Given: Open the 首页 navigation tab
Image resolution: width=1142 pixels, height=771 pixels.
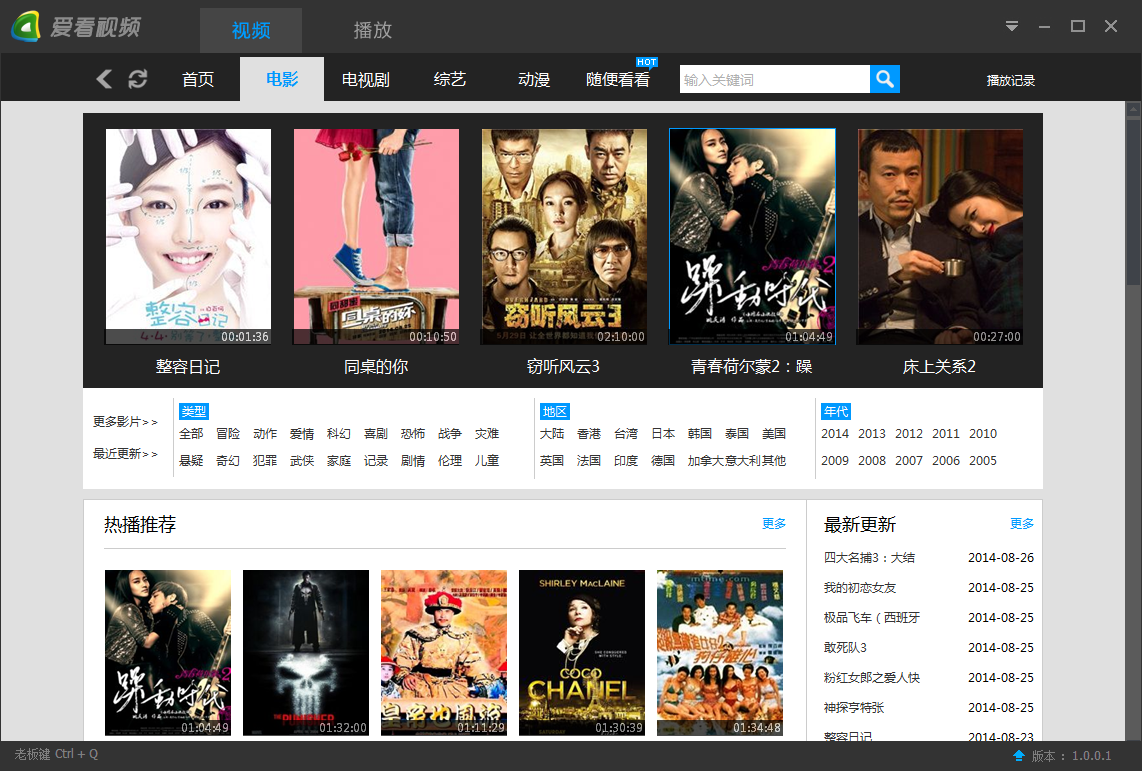Looking at the screenshot, I should [197, 79].
